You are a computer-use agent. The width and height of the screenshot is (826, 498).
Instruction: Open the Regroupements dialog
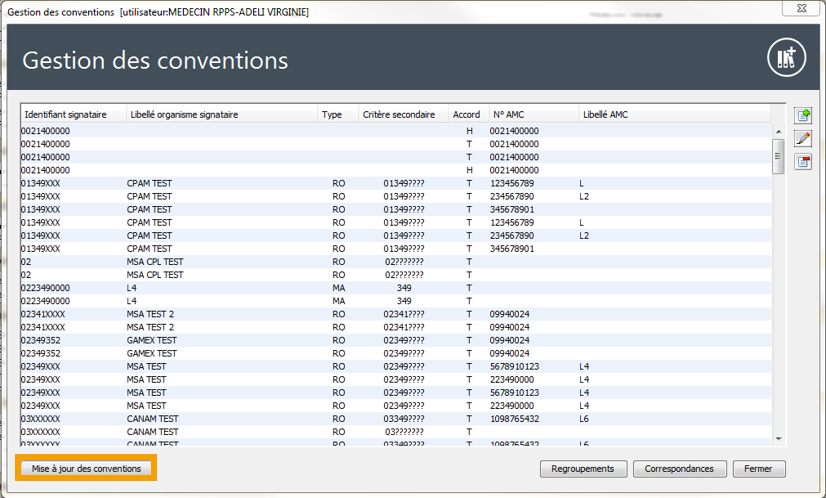583,469
